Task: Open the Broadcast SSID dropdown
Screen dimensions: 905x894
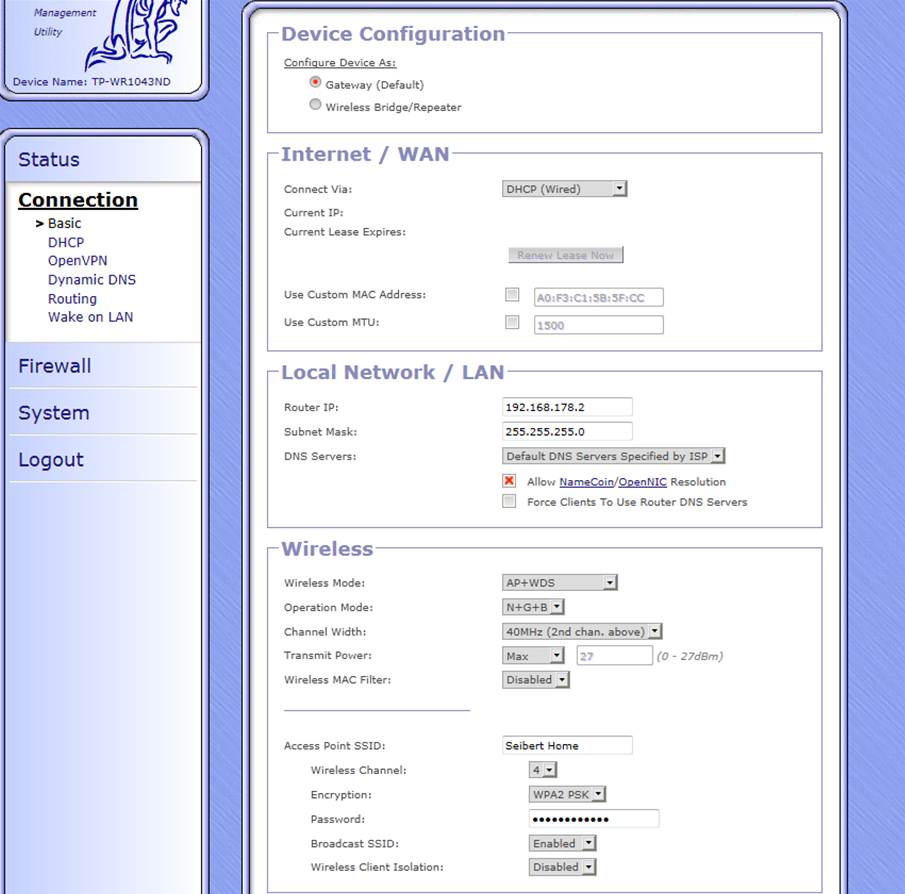Action: point(563,843)
